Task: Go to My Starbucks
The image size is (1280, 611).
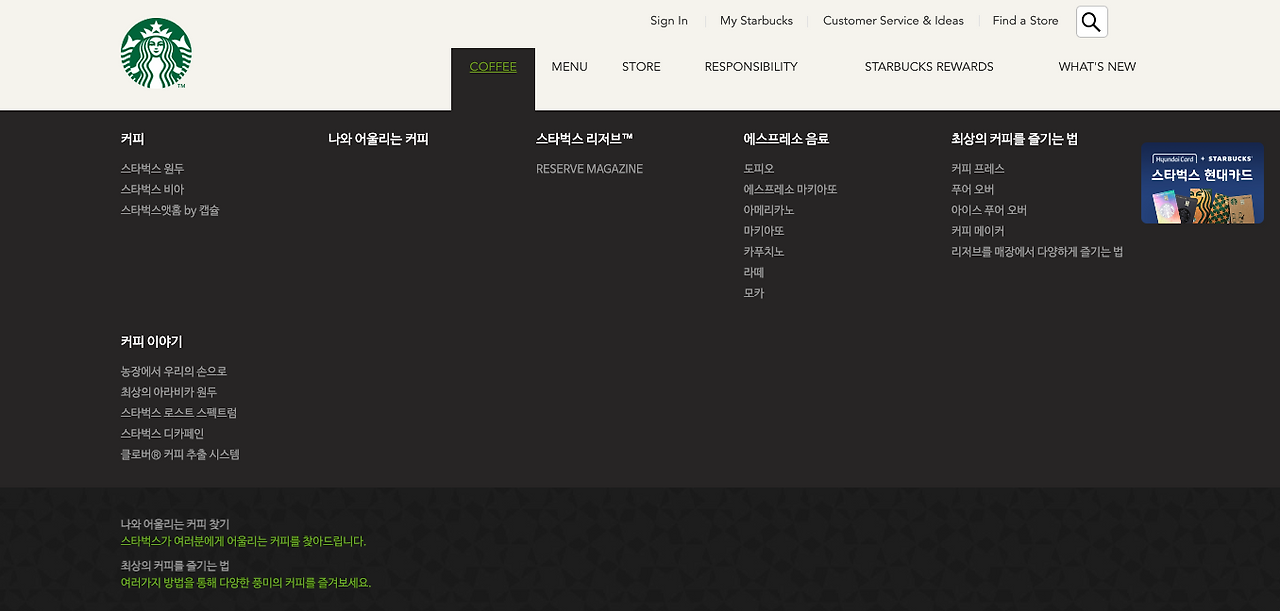Action: (x=756, y=21)
